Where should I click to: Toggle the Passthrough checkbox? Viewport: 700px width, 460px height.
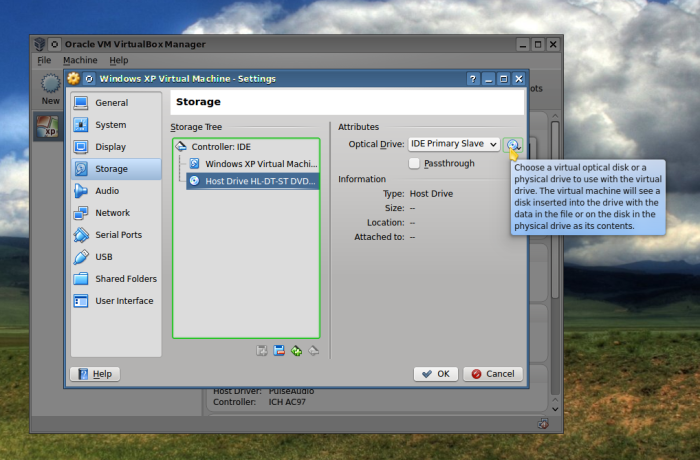click(414, 163)
